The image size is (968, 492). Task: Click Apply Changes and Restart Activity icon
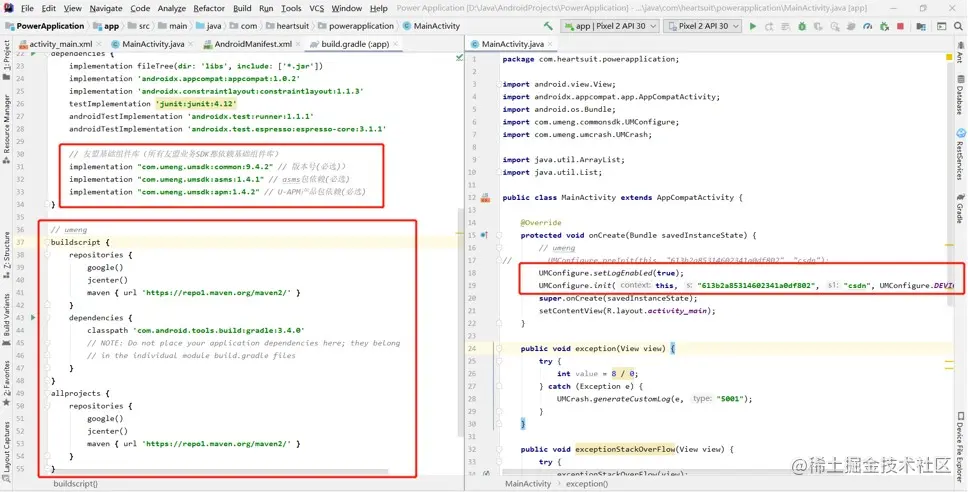point(769,26)
